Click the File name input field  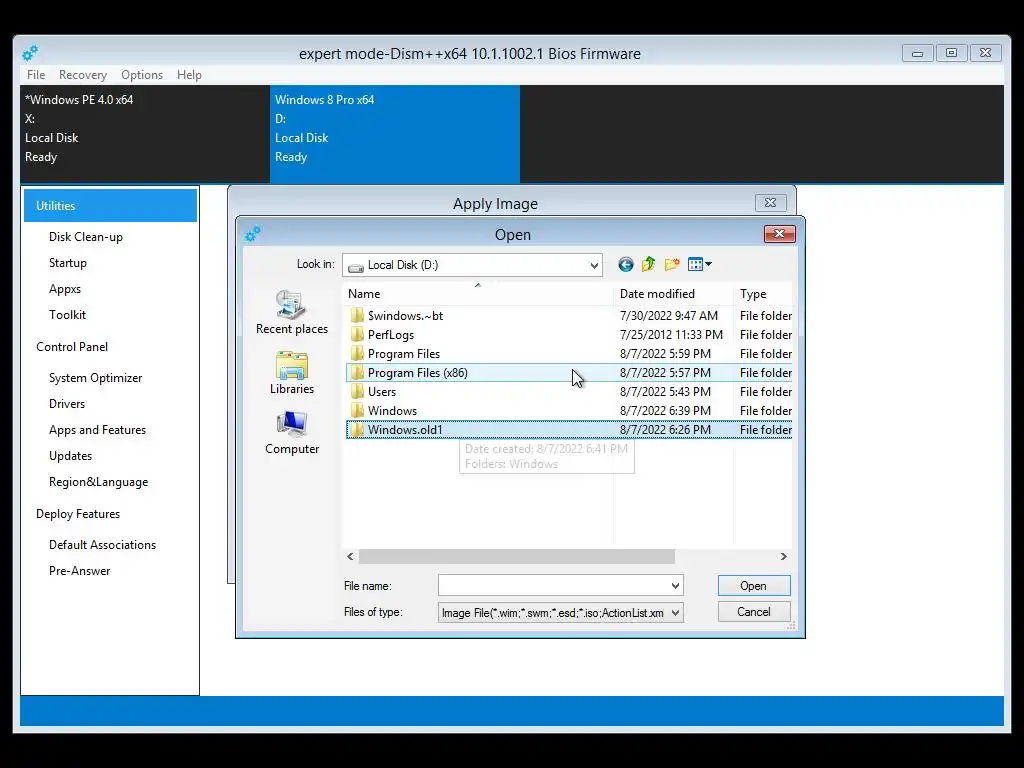pyautogui.click(x=553, y=586)
